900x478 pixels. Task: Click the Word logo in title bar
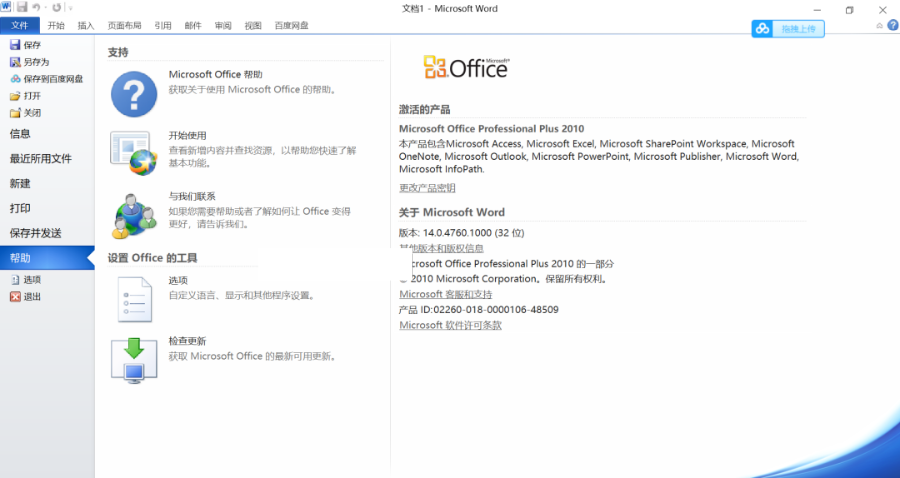pos(7,7)
